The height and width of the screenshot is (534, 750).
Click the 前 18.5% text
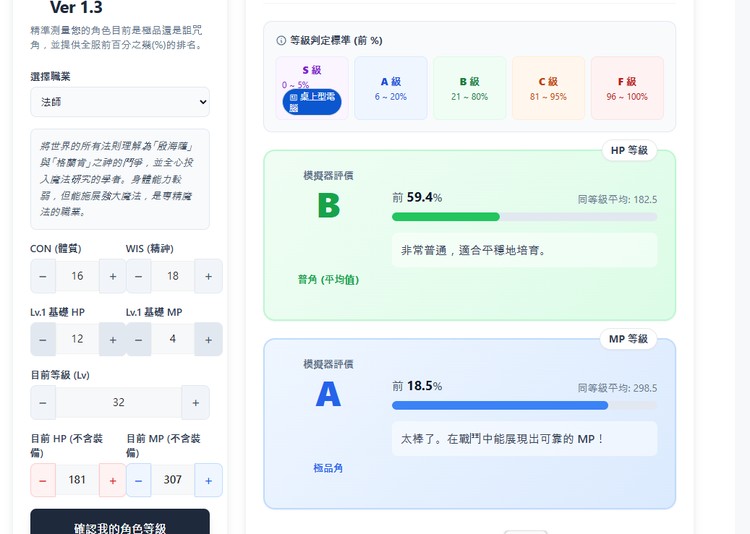point(417,386)
